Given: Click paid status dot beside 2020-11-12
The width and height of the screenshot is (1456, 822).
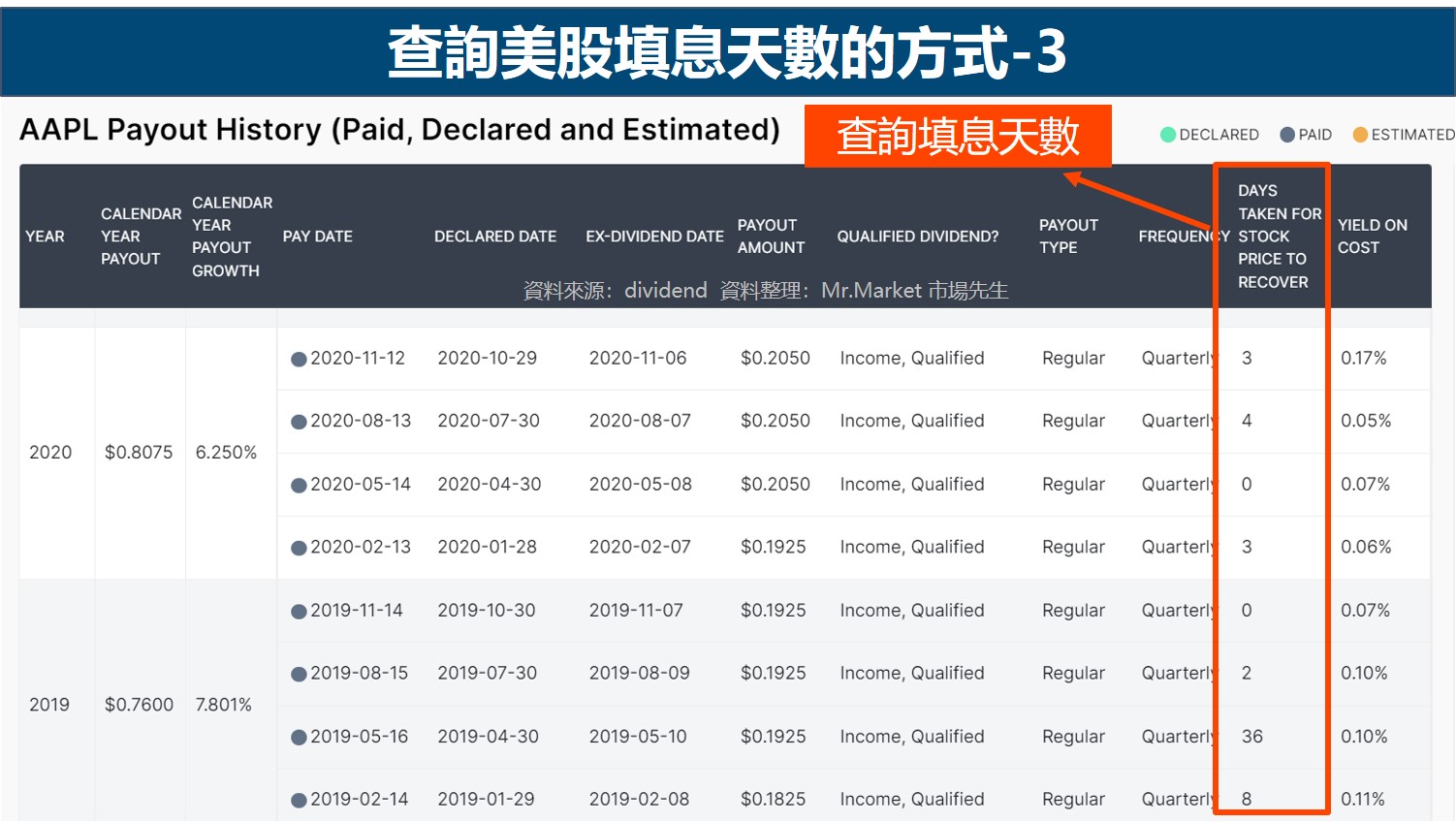Looking at the screenshot, I should pyautogui.click(x=300, y=360).
